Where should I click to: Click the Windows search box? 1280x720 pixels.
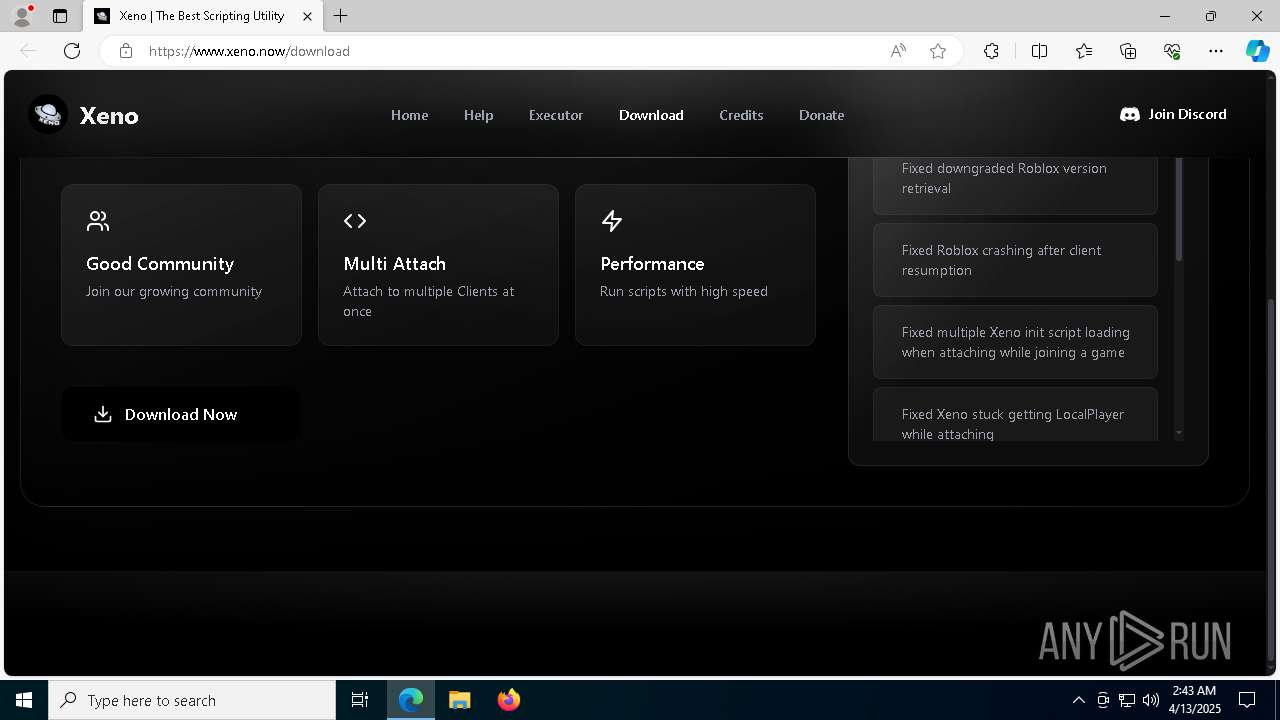[192, 700]
